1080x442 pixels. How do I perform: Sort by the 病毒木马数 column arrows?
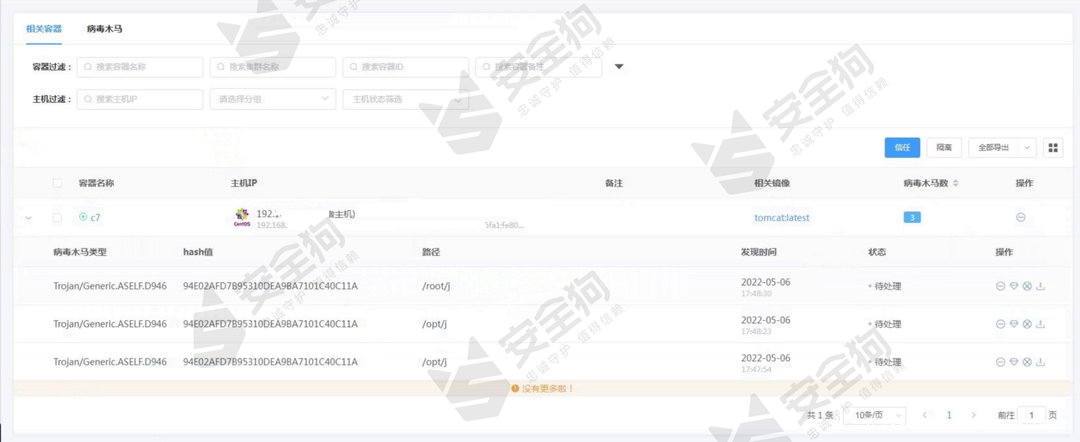click(955, 183)
